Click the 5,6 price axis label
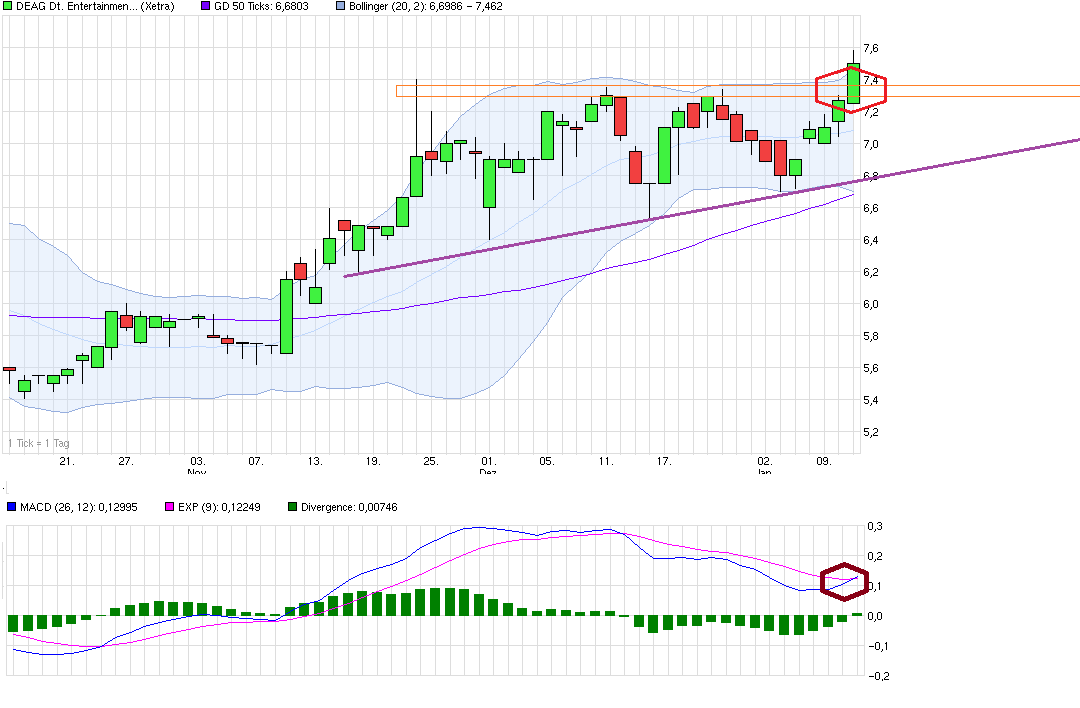1080x708 pixels. point(871,368)
